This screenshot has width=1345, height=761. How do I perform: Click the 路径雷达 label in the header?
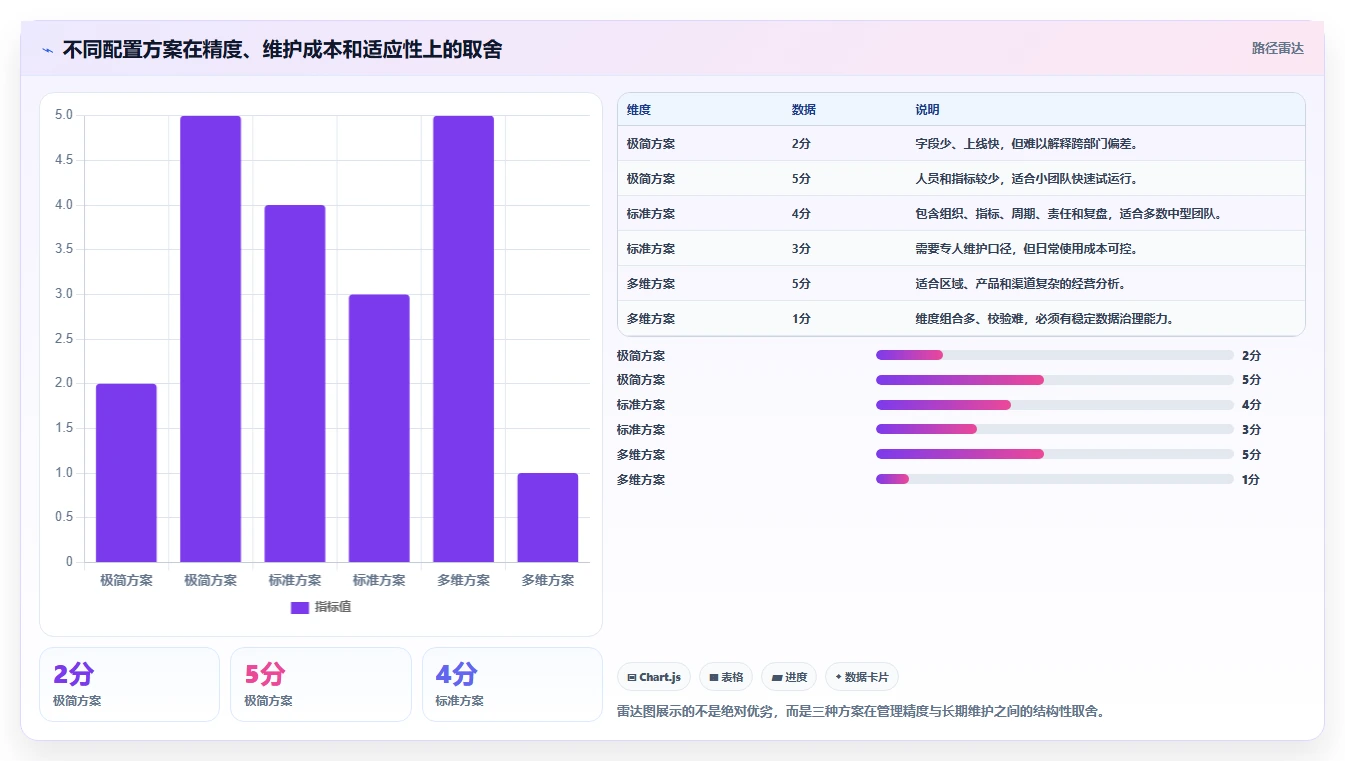tap(1277, 48)
